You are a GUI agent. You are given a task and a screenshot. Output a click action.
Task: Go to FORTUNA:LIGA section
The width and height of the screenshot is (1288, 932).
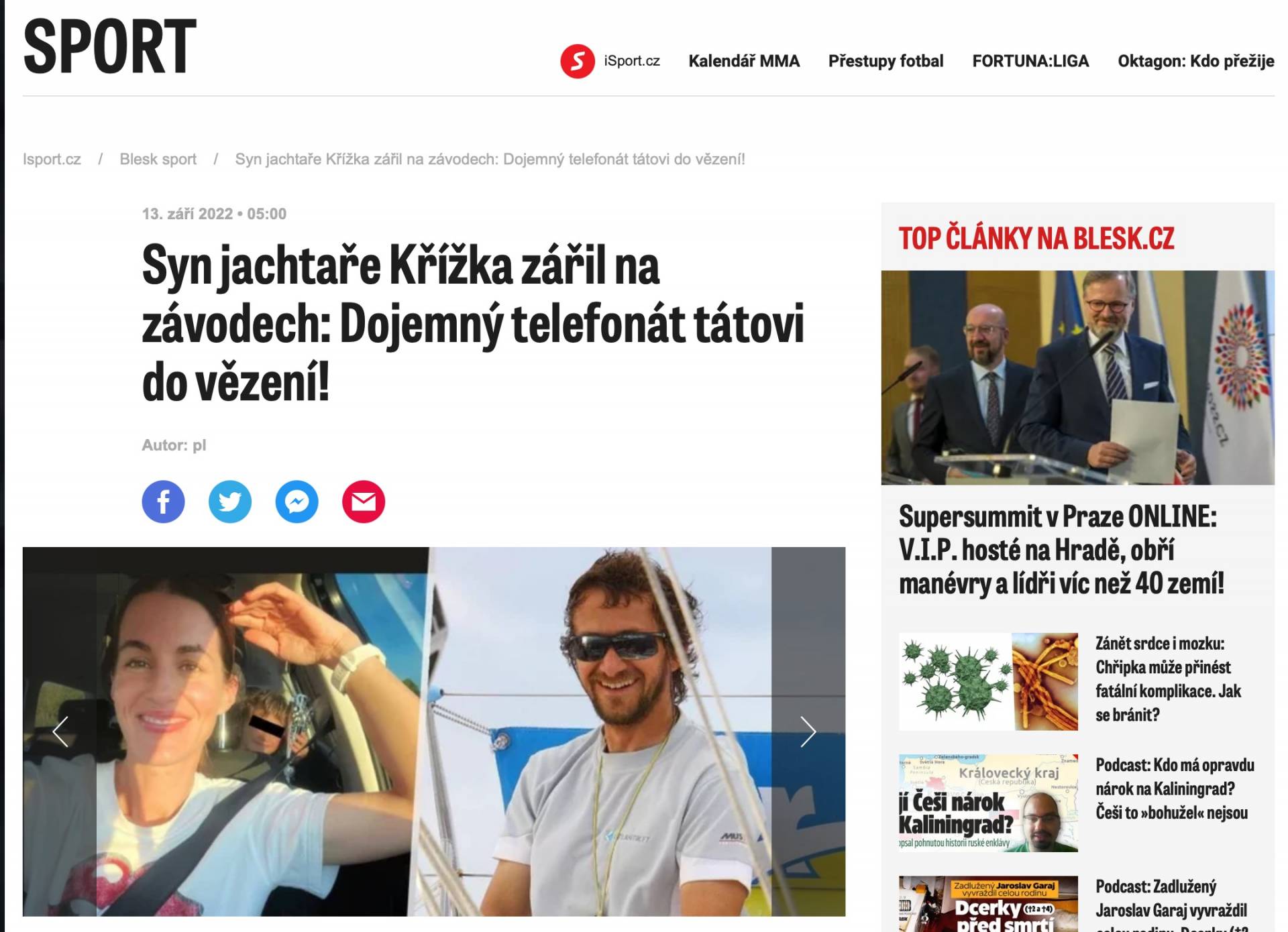pyautogui.click(x=1030, y=61)
